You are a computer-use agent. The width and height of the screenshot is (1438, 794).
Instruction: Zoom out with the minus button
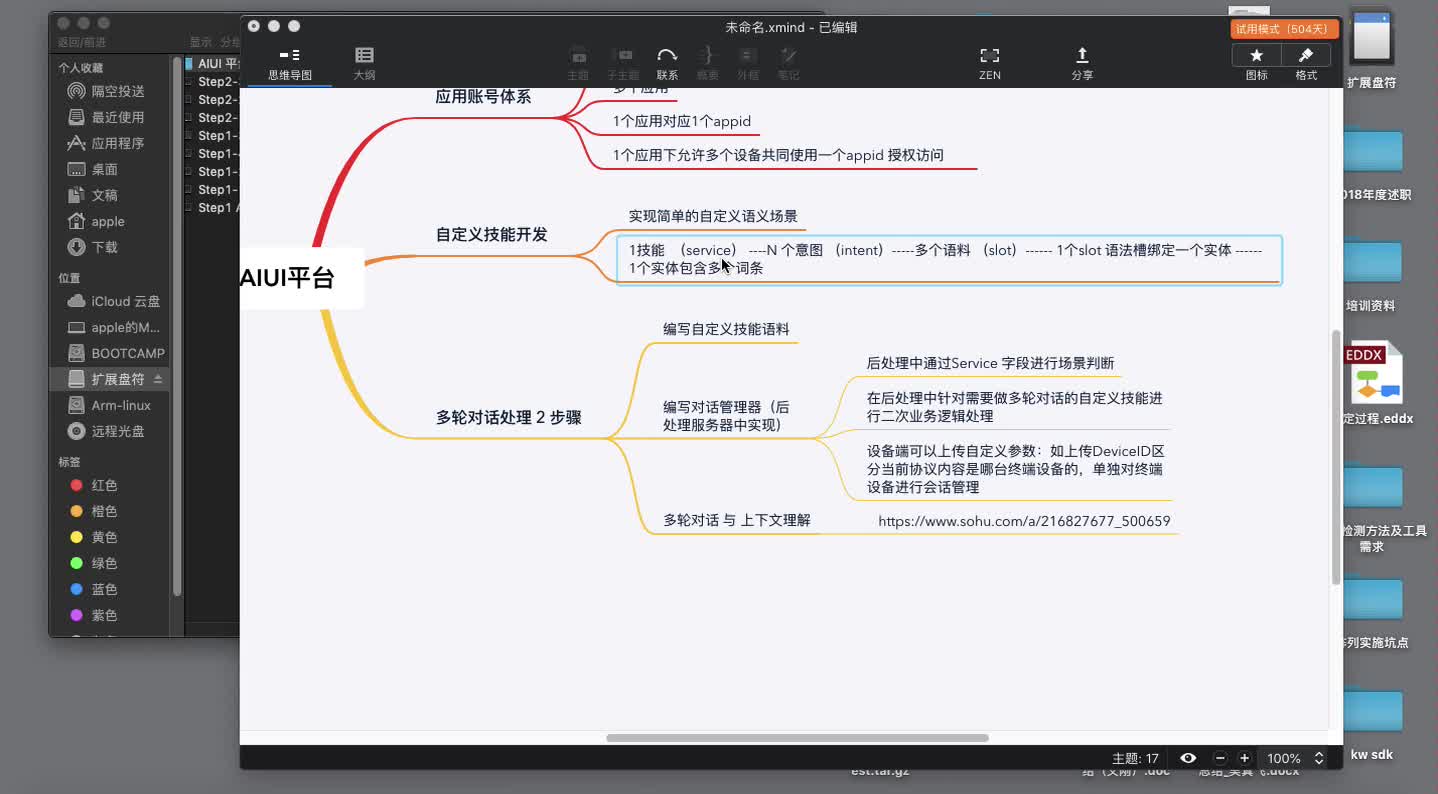(x=1220, y=758)
